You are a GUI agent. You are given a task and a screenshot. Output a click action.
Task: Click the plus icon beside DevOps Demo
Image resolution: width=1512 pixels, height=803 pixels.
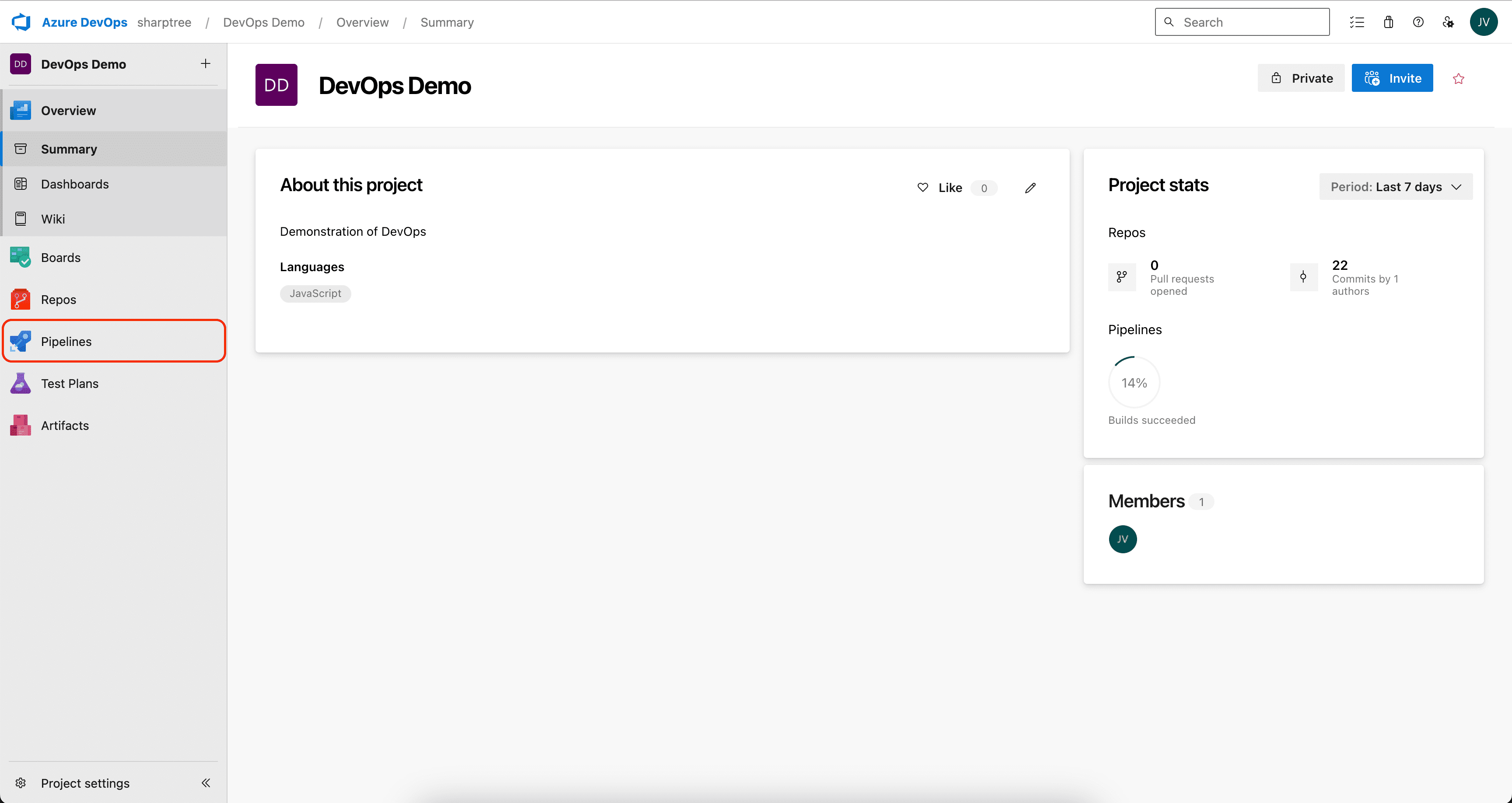(206, 63)
